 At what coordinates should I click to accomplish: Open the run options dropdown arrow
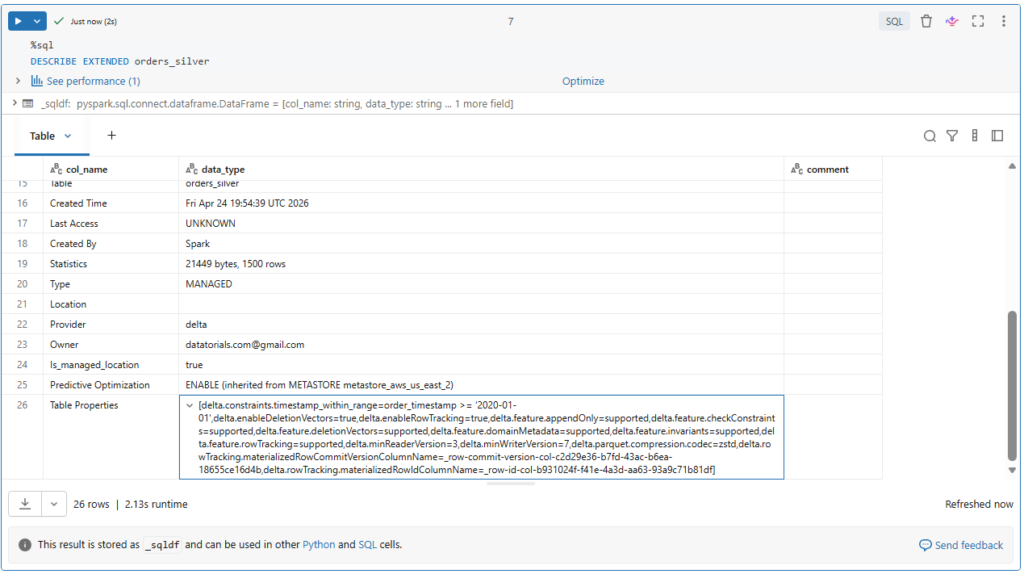tap(37, 21)
